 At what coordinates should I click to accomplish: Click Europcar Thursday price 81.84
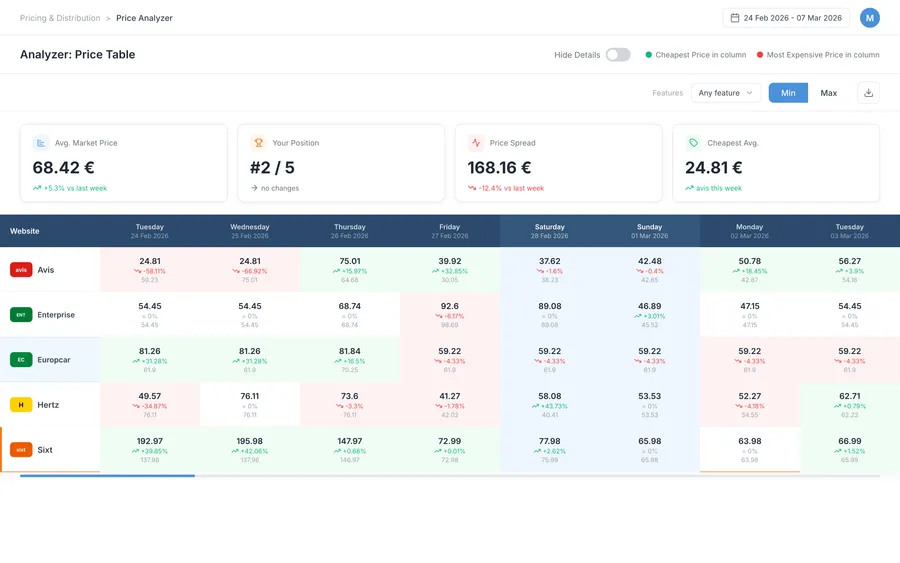350,351
